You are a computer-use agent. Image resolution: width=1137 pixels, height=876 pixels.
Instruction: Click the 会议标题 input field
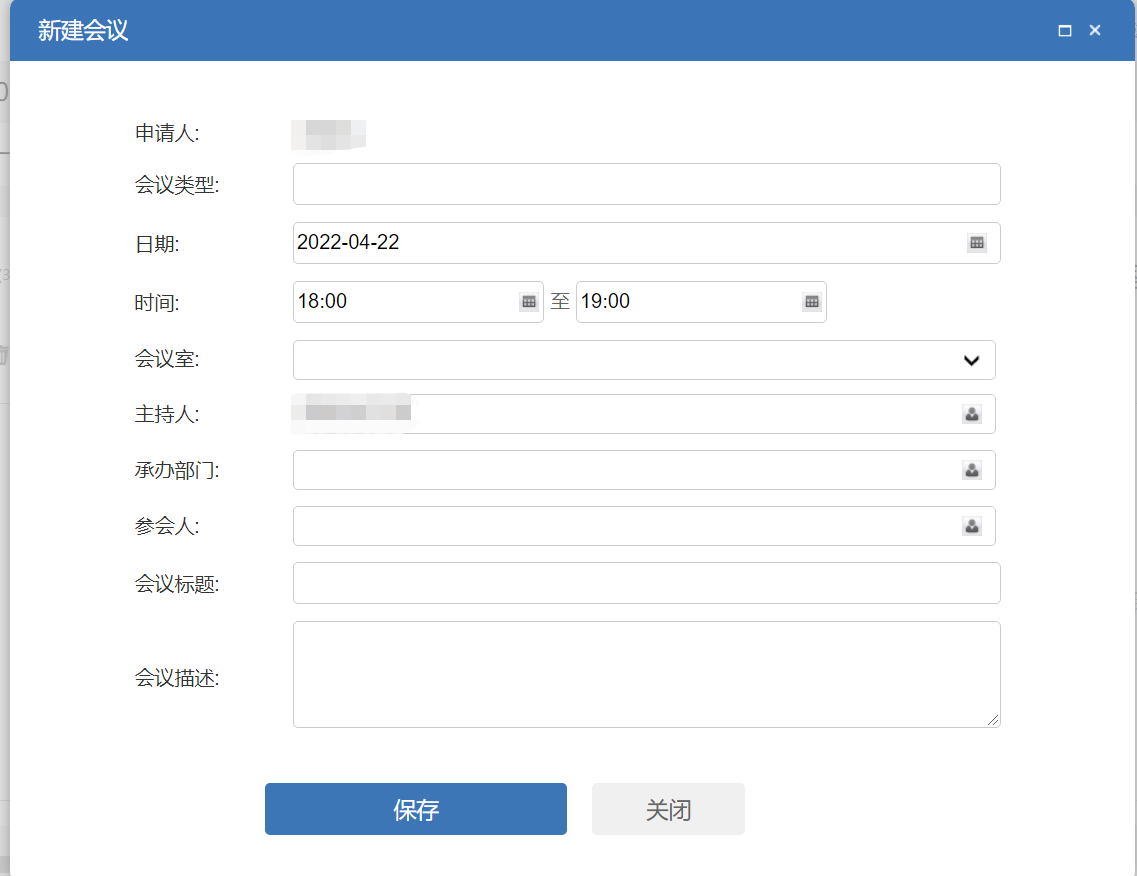point(647,583)
